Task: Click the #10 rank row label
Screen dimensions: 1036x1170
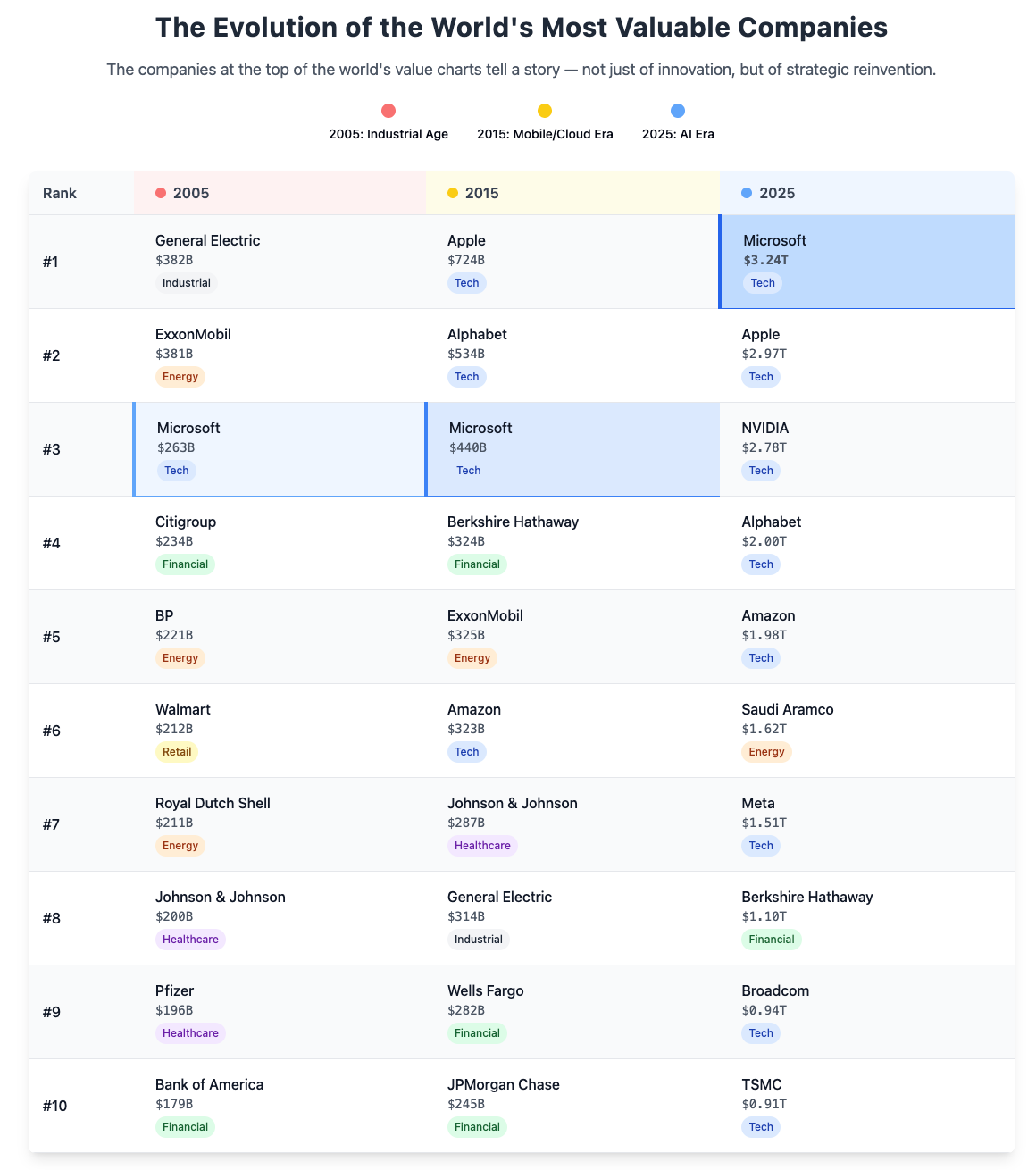Action: click(x=55, y=1106)
